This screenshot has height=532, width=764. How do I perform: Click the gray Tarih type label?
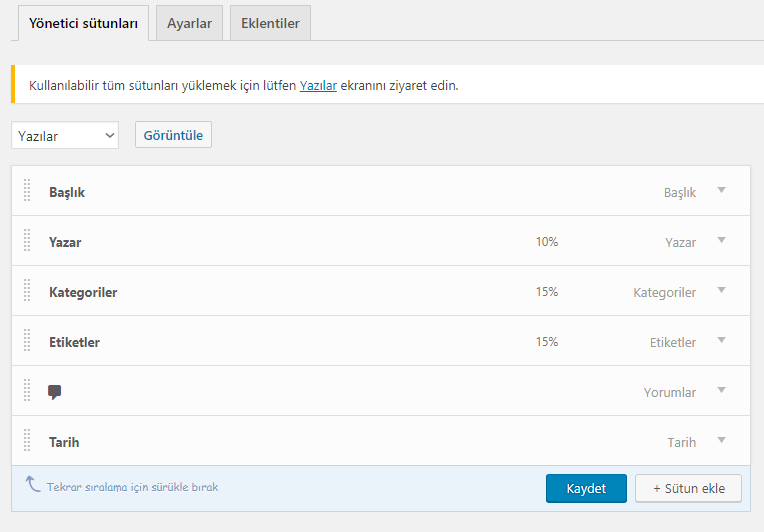tap(682, 443)
